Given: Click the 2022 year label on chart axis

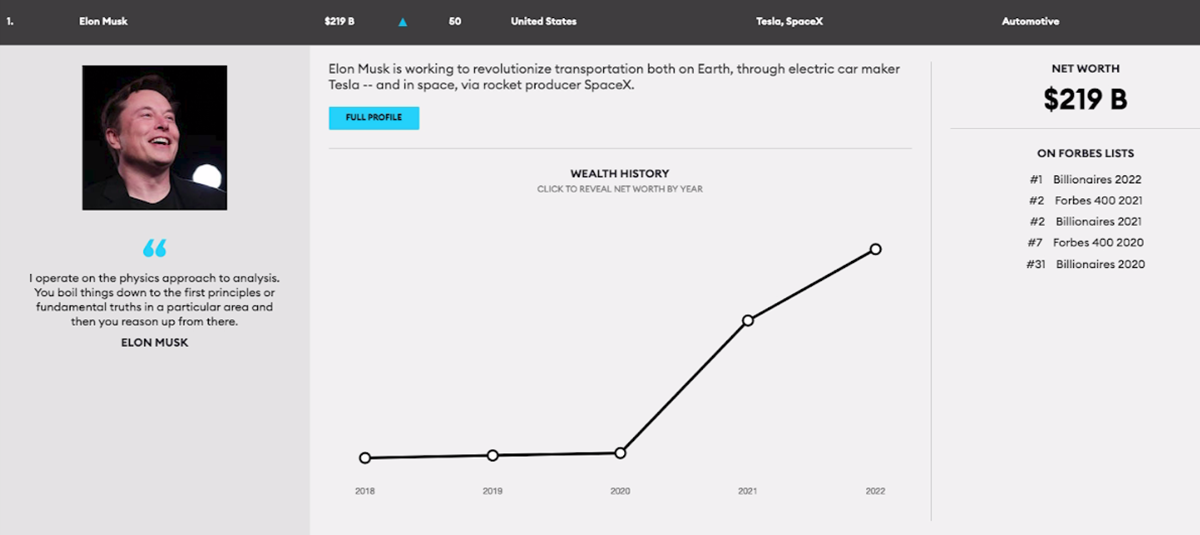Looking at the screenshot, I should 875,491.
